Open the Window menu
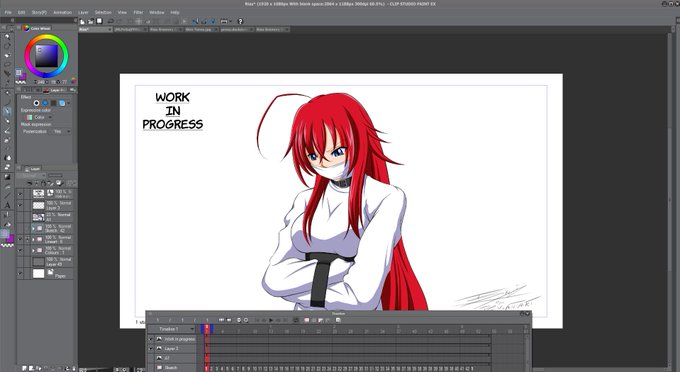 click(157, 13)
